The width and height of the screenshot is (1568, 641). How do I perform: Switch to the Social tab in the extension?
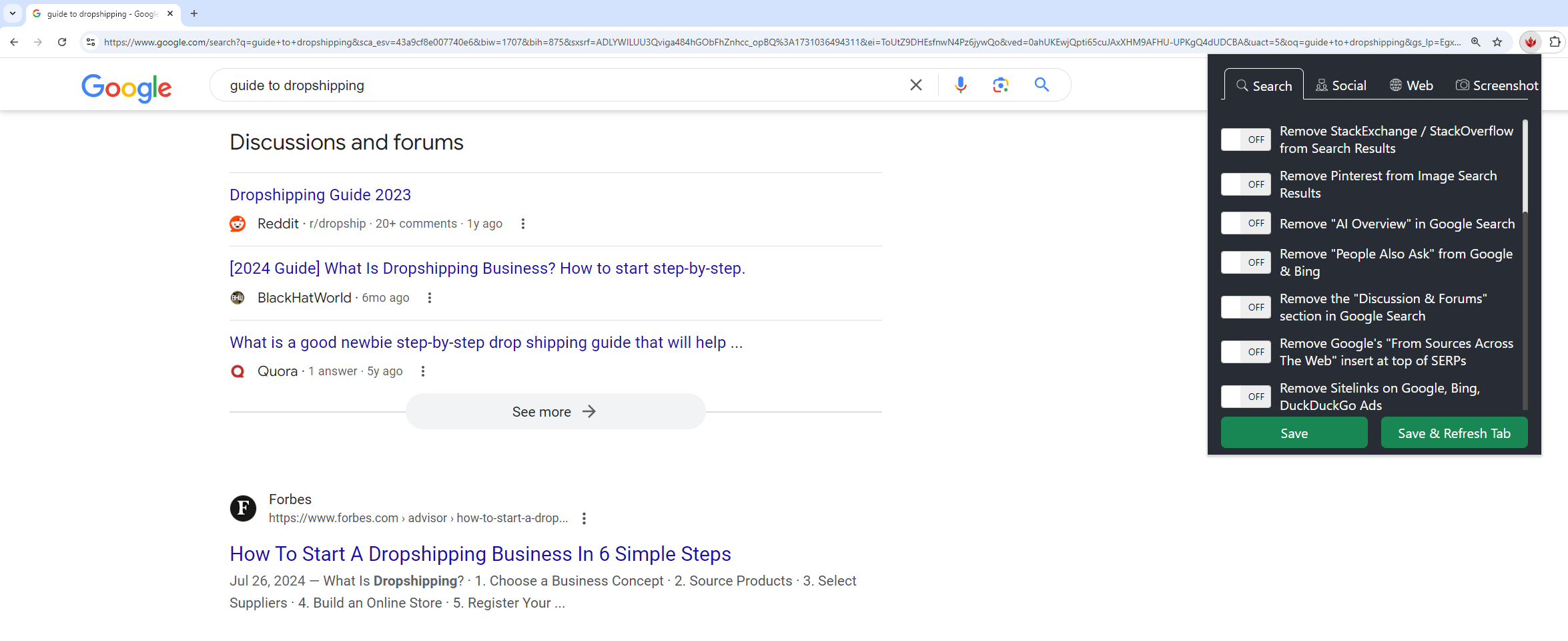click(1341, 85)
